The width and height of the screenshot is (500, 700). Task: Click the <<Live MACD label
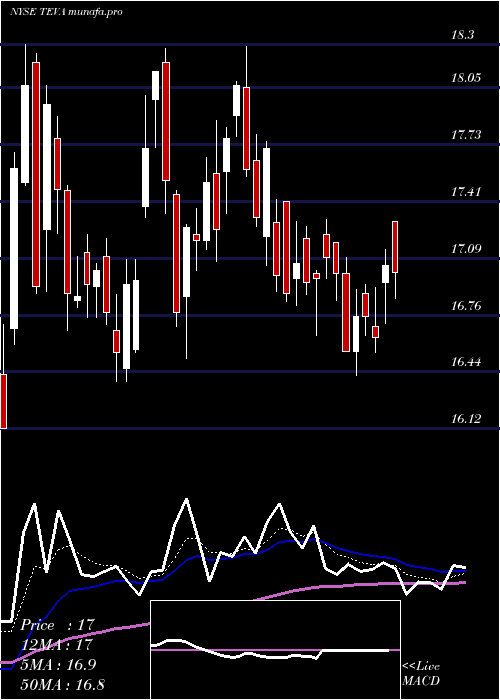(421, 674)
